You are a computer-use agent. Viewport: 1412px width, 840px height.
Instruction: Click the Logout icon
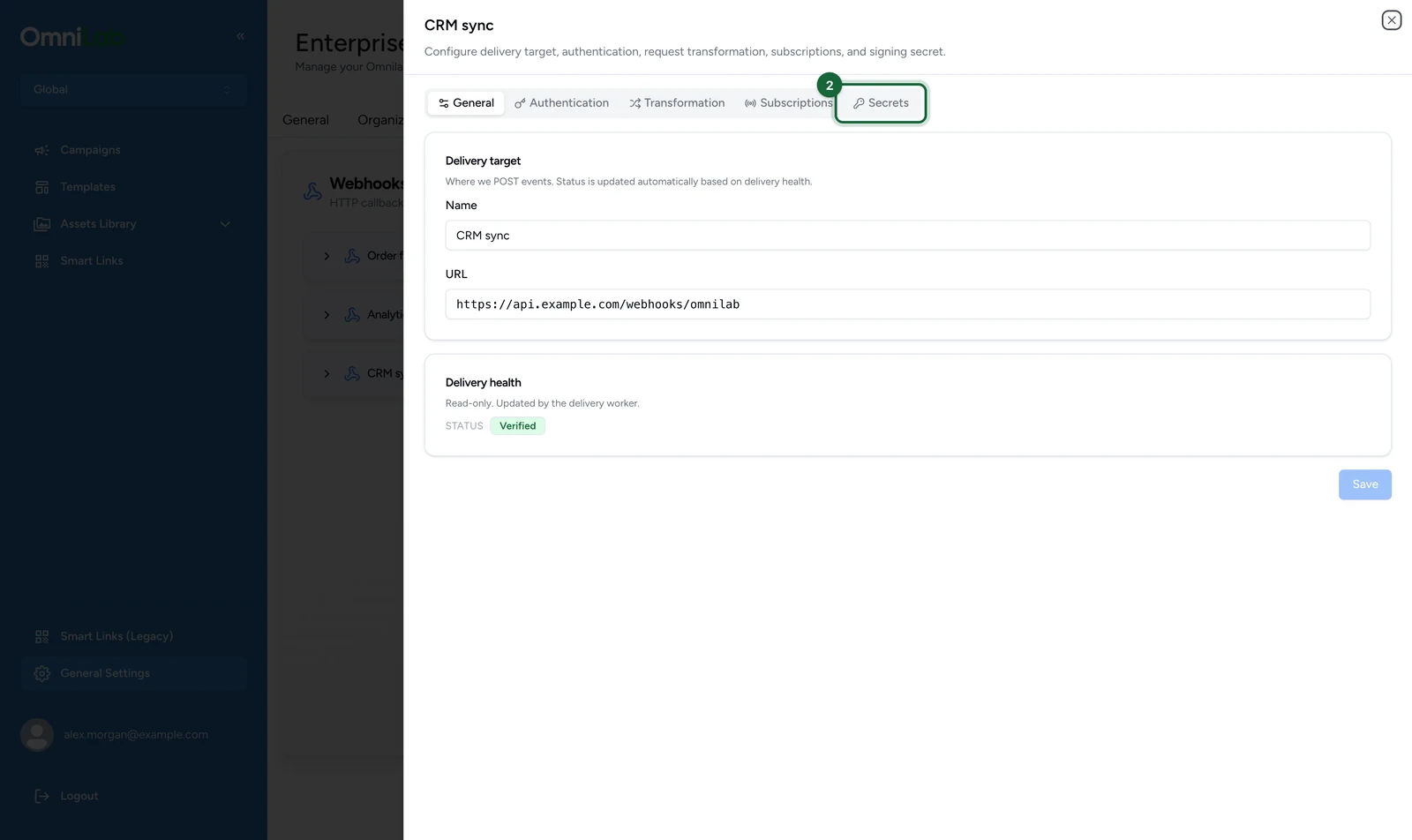[x=41, y=796]
